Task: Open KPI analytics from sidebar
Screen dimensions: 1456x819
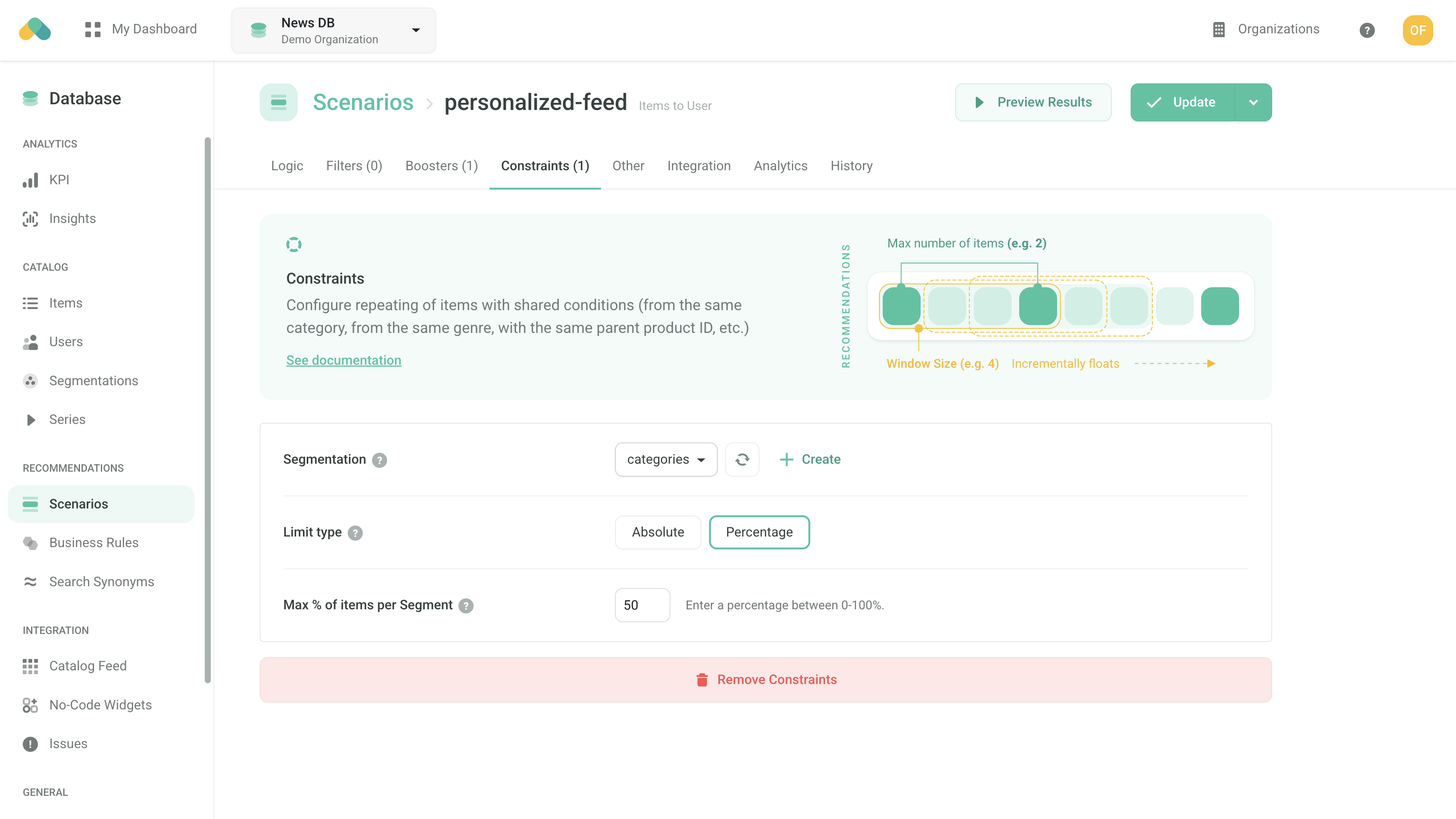Action: (59, 180)
